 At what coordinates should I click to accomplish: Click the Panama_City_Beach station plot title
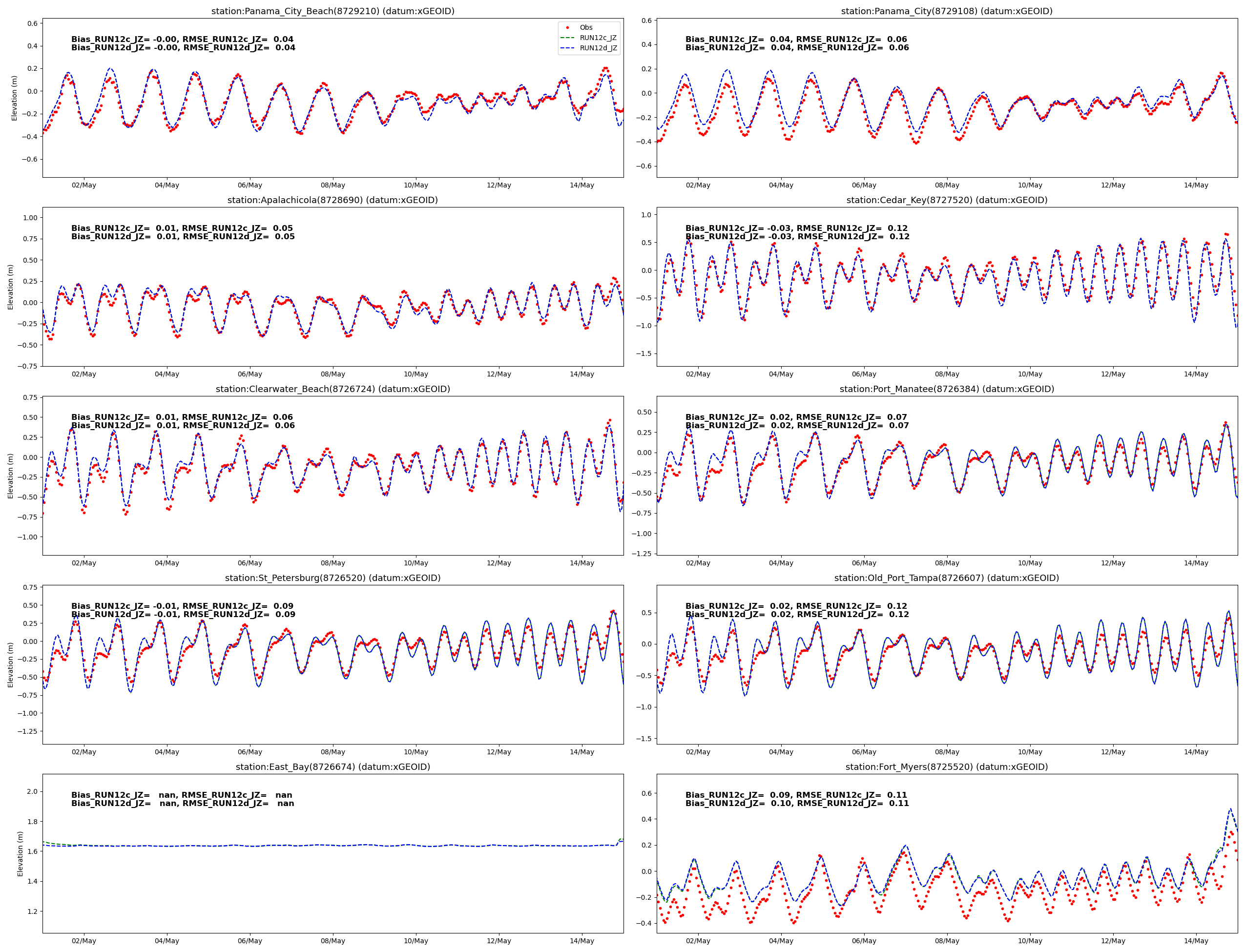tap(332, 11)
